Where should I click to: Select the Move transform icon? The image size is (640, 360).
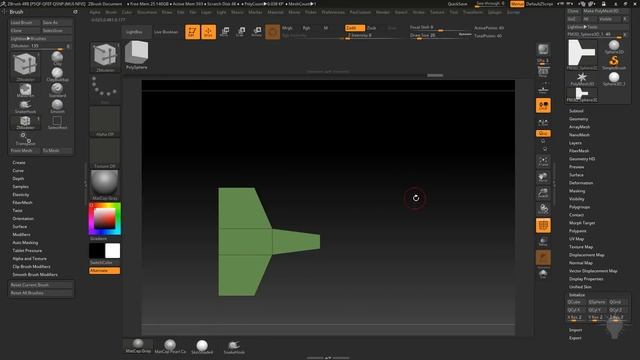pos(224,32)
